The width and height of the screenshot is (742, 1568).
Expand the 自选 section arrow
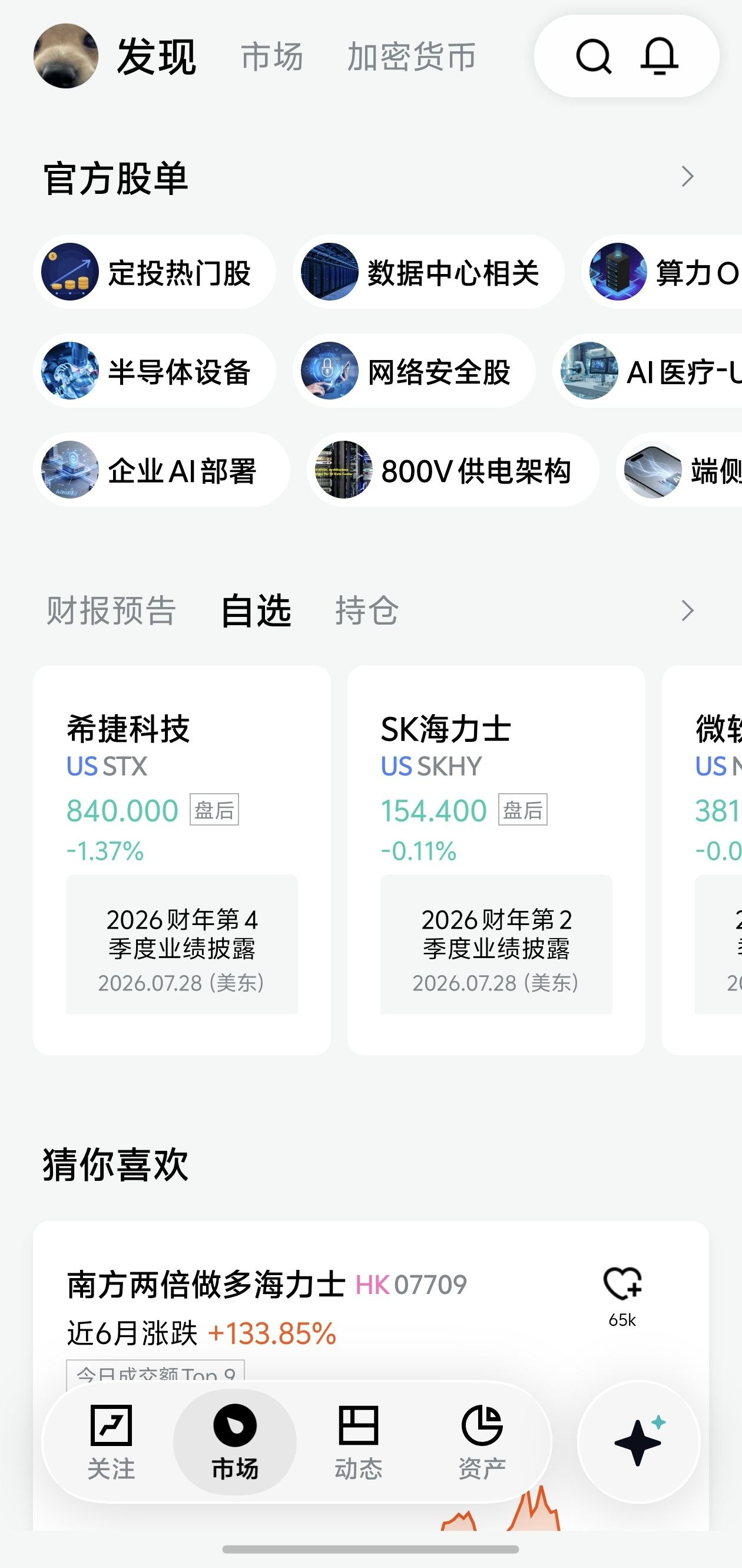coord(687,610)
